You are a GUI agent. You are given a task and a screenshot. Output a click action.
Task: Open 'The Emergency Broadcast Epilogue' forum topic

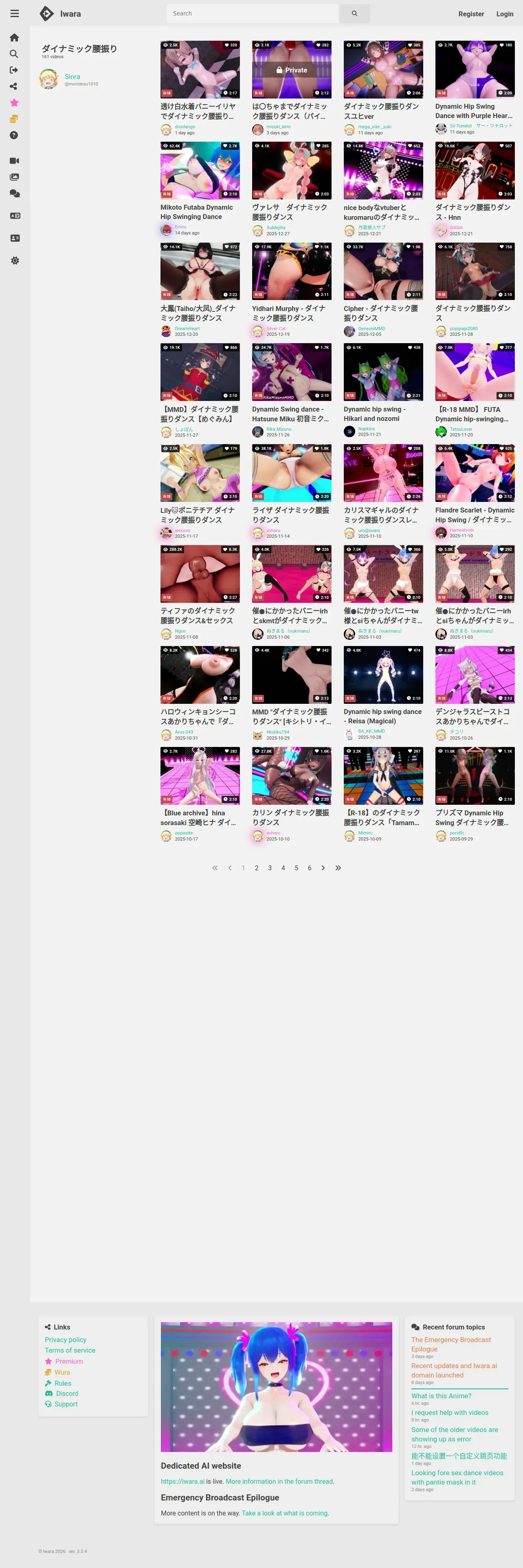click(x=450, y=1344)
